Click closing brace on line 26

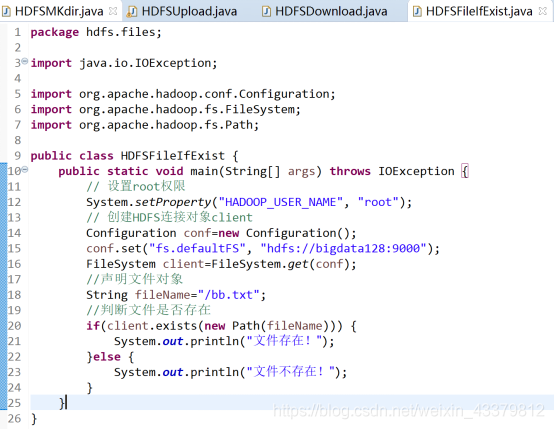(34, 419)
